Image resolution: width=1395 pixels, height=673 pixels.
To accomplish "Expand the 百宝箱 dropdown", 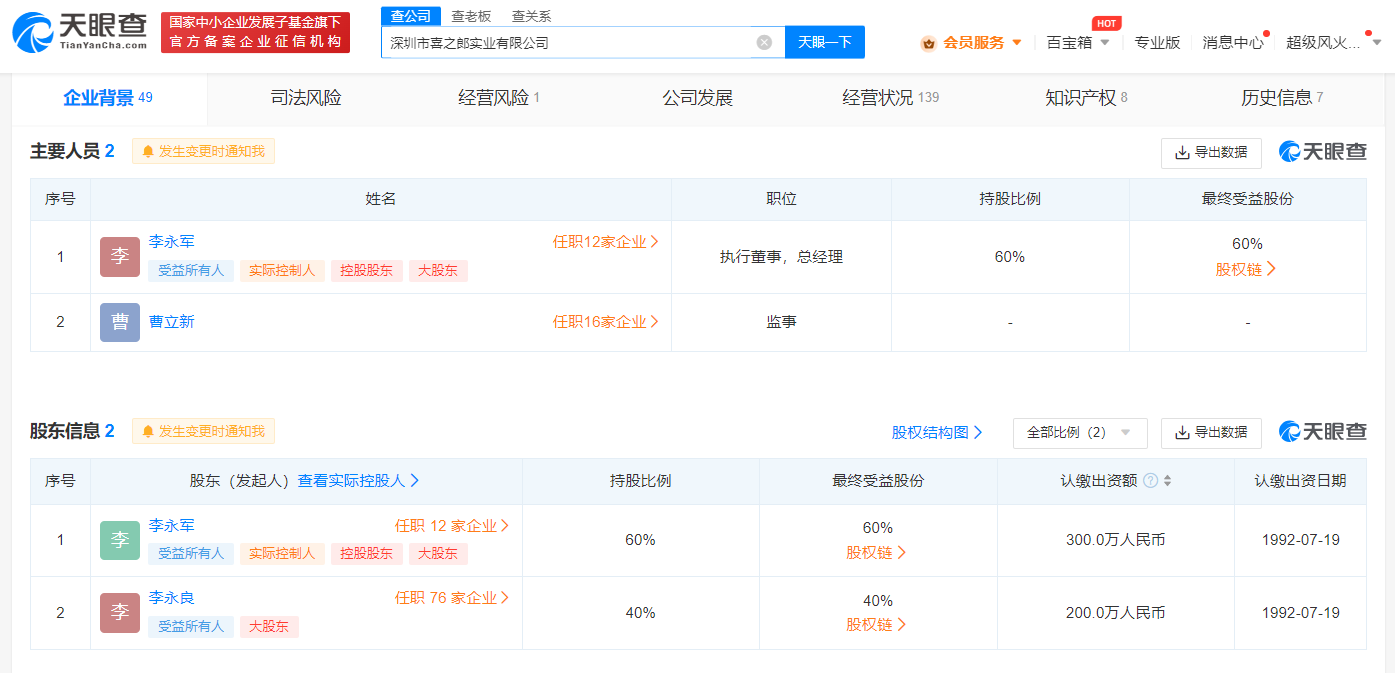I will (1105, 43).
